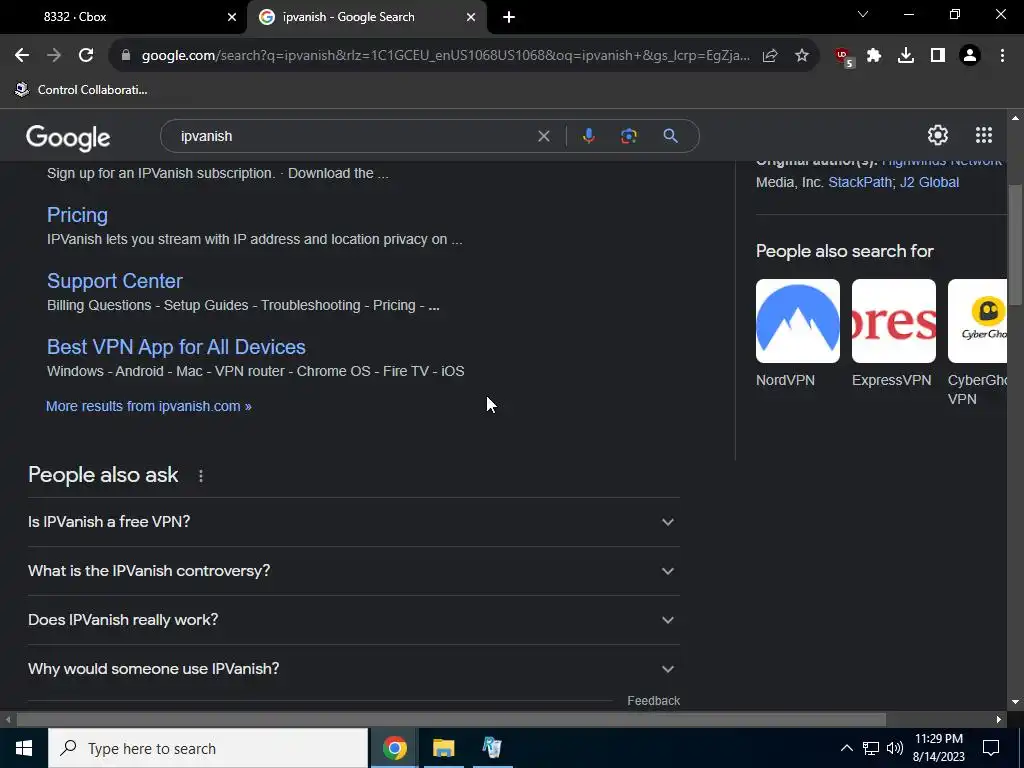
Task: Expand "Does IPVanish really work?"
Action: (x=353, y=620)
